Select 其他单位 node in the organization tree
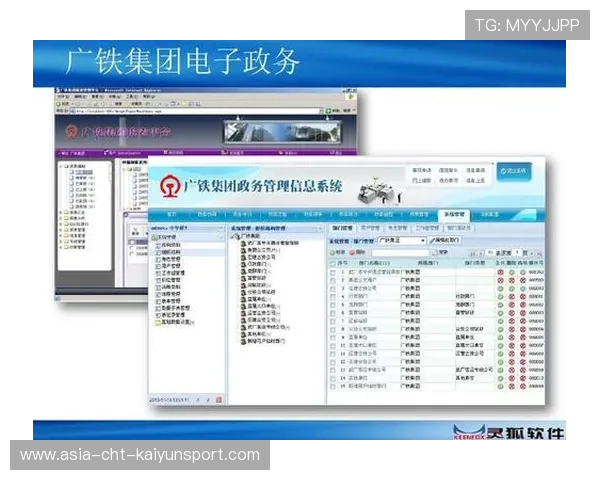600x480 pixels. pos(256,334)
